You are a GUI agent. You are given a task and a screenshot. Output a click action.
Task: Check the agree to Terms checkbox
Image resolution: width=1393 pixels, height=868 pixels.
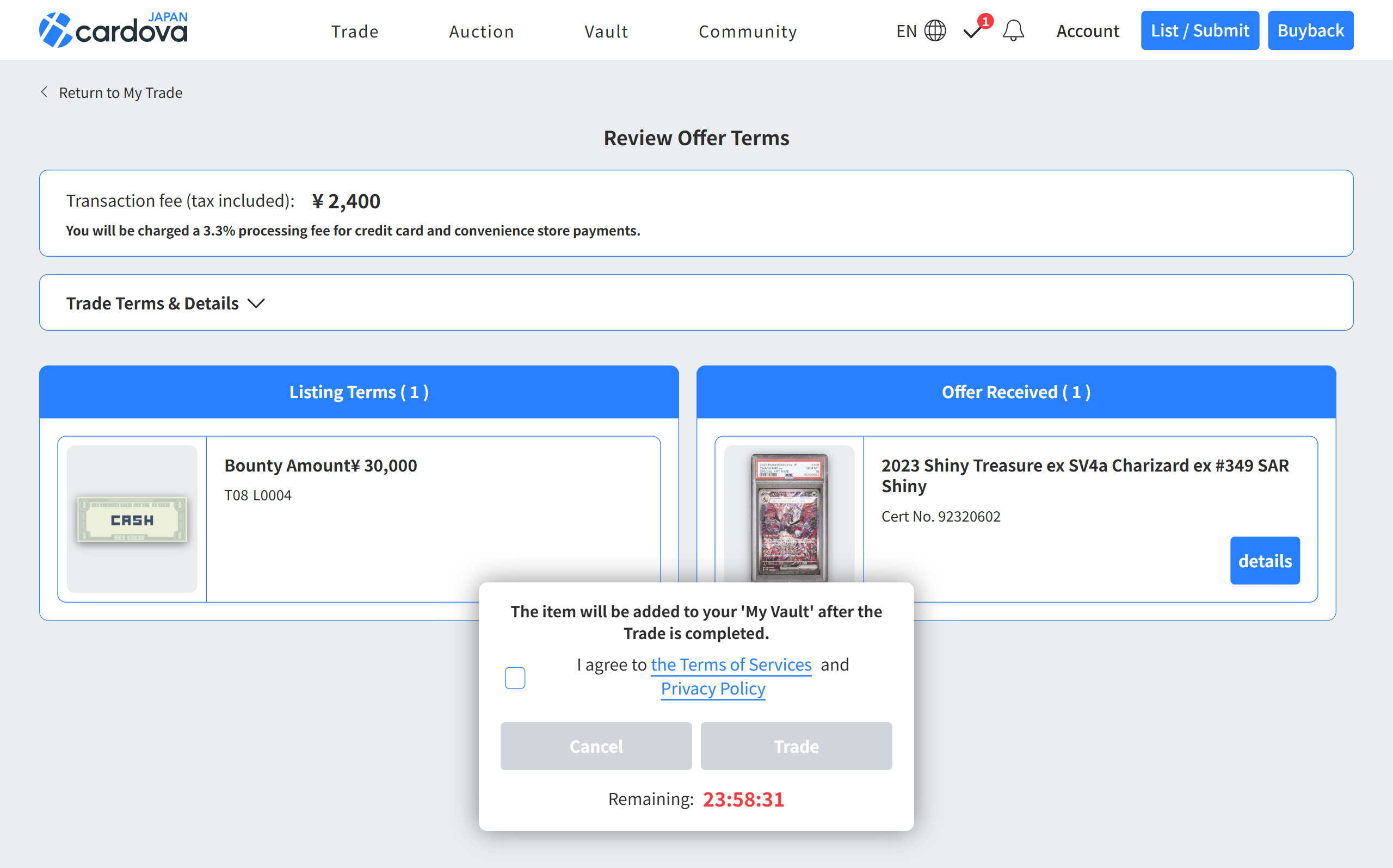(514, 678)
